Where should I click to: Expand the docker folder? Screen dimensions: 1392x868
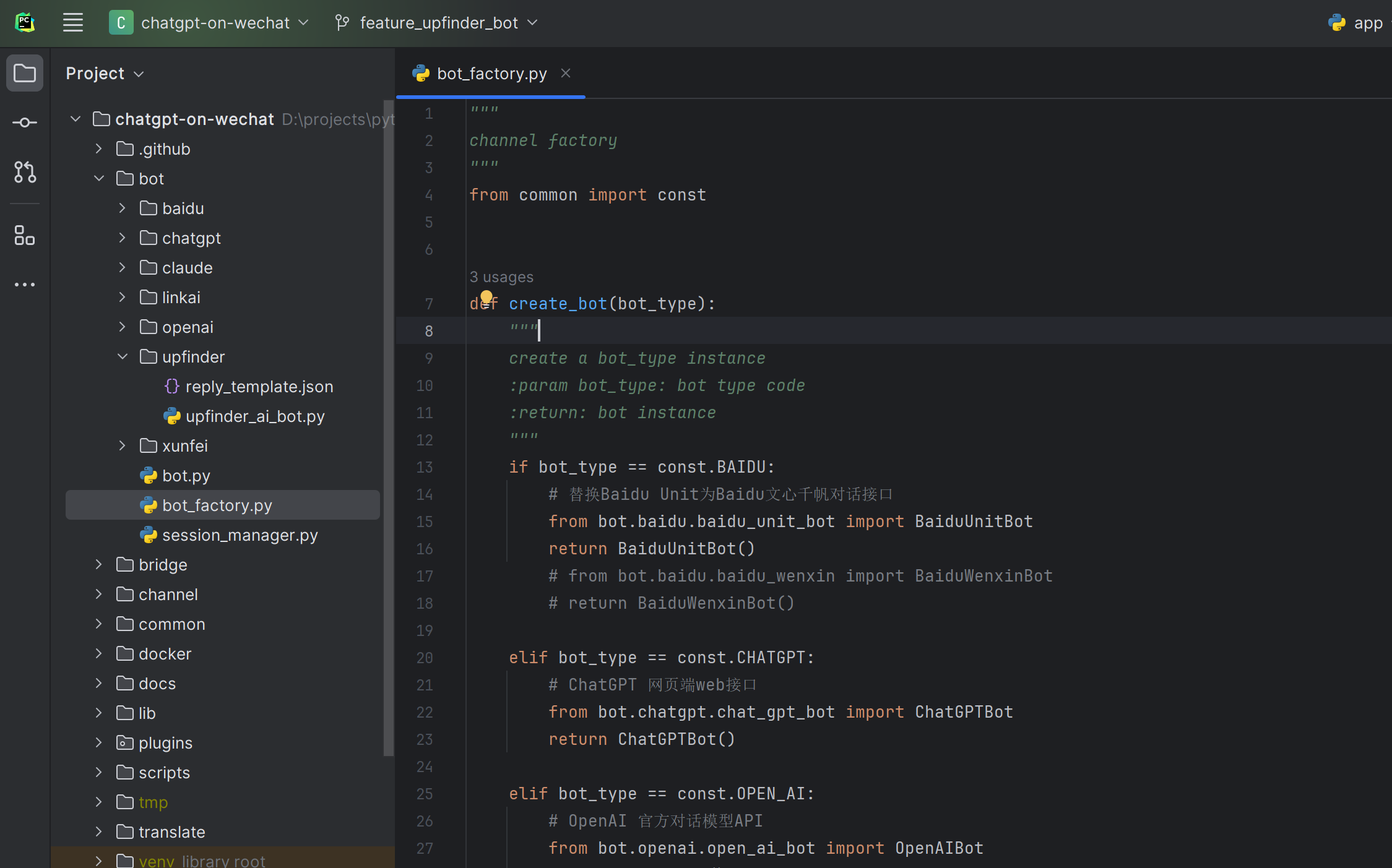[x=99, y=653]
